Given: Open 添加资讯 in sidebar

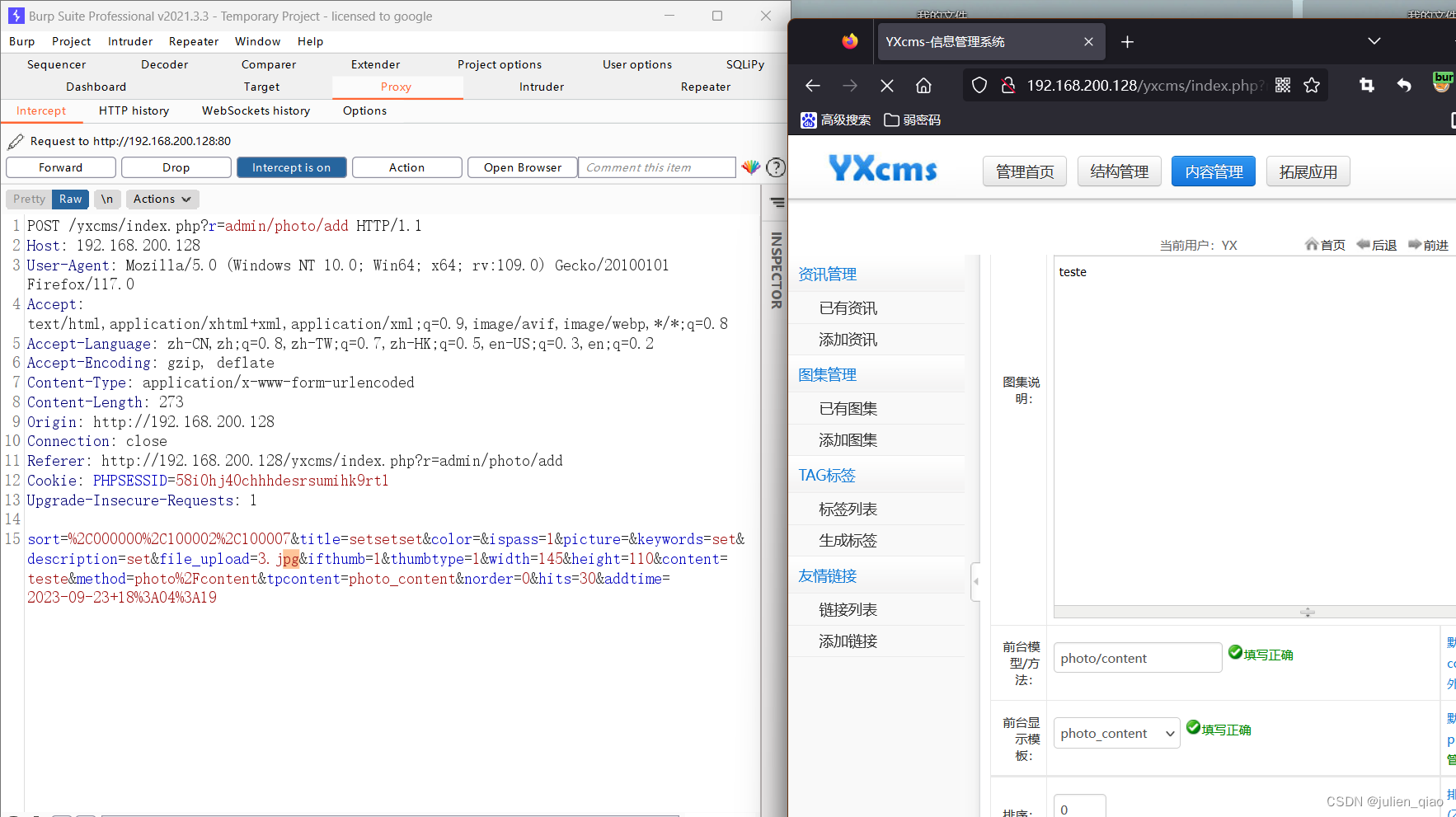Looking at the screenshot, I should coord(848,340).
